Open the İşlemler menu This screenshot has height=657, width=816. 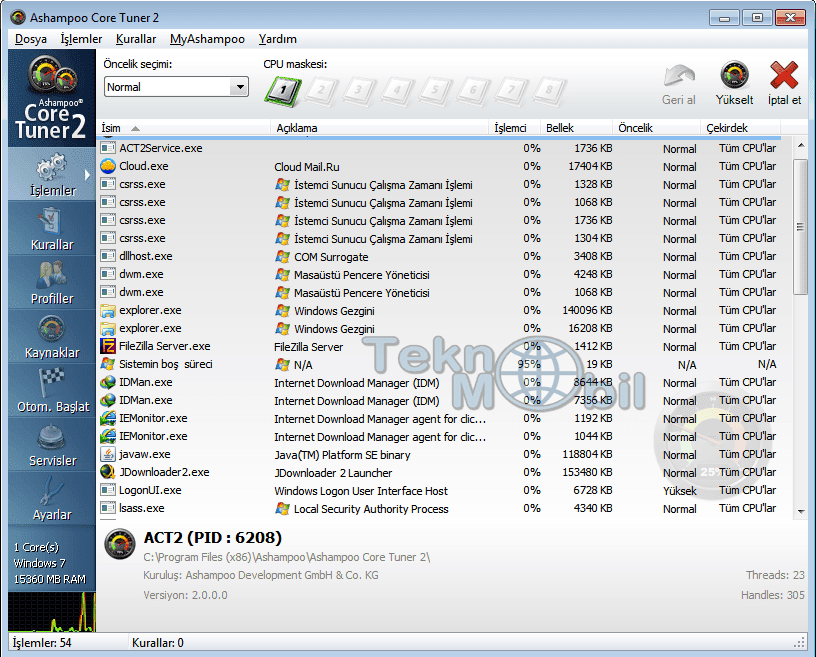81,39
